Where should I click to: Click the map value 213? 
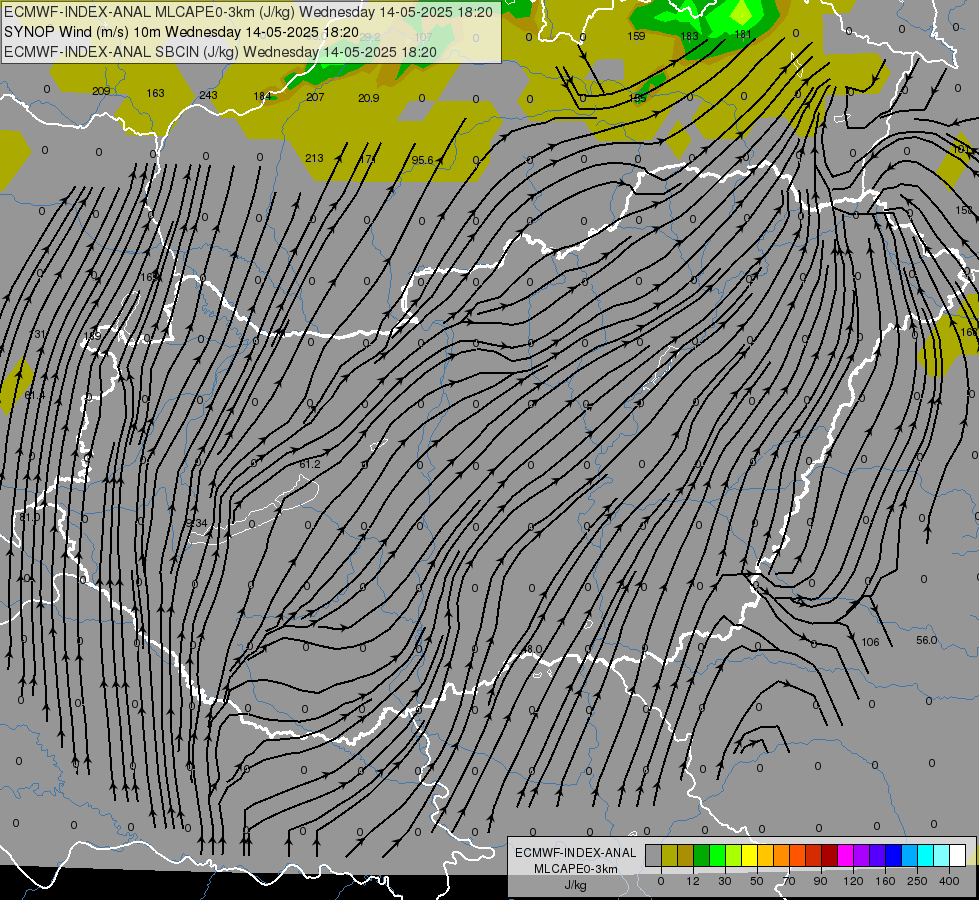(314, 158)
